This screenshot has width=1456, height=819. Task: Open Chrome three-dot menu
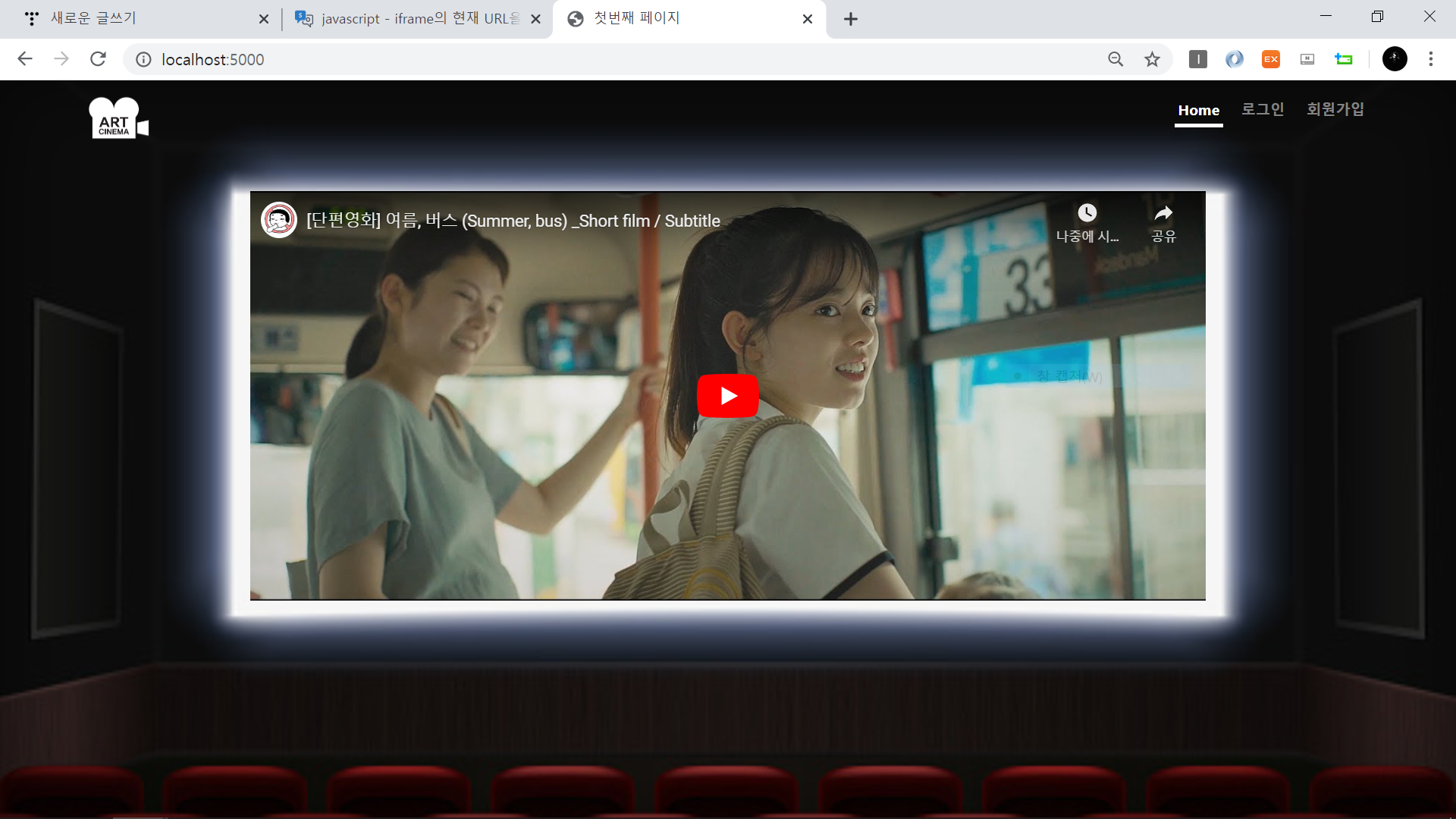pyautogui.click(x=1430, y=59)
